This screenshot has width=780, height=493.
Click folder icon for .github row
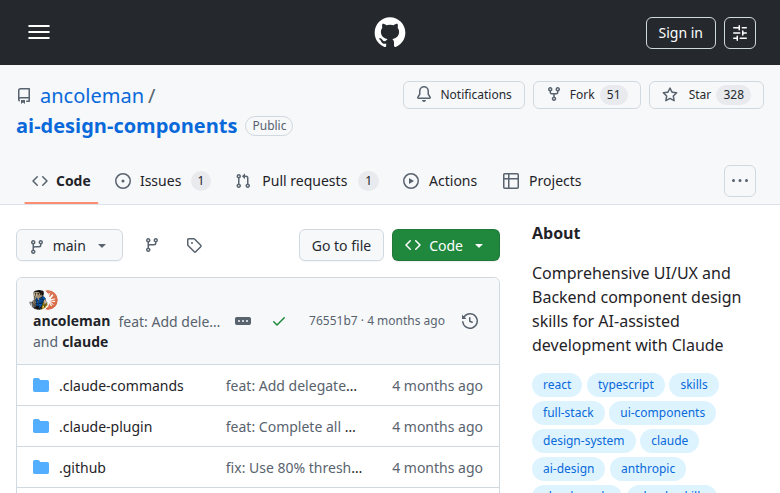(41, 468)
